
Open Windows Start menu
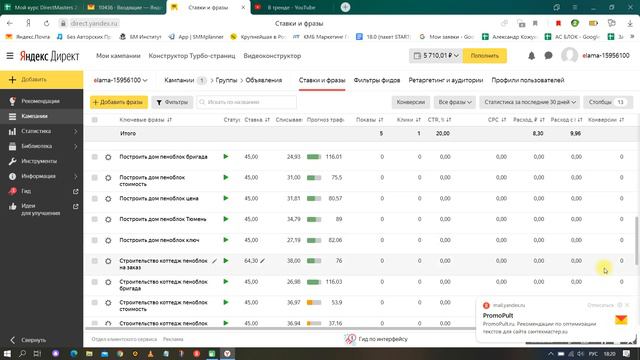(7, 353)
